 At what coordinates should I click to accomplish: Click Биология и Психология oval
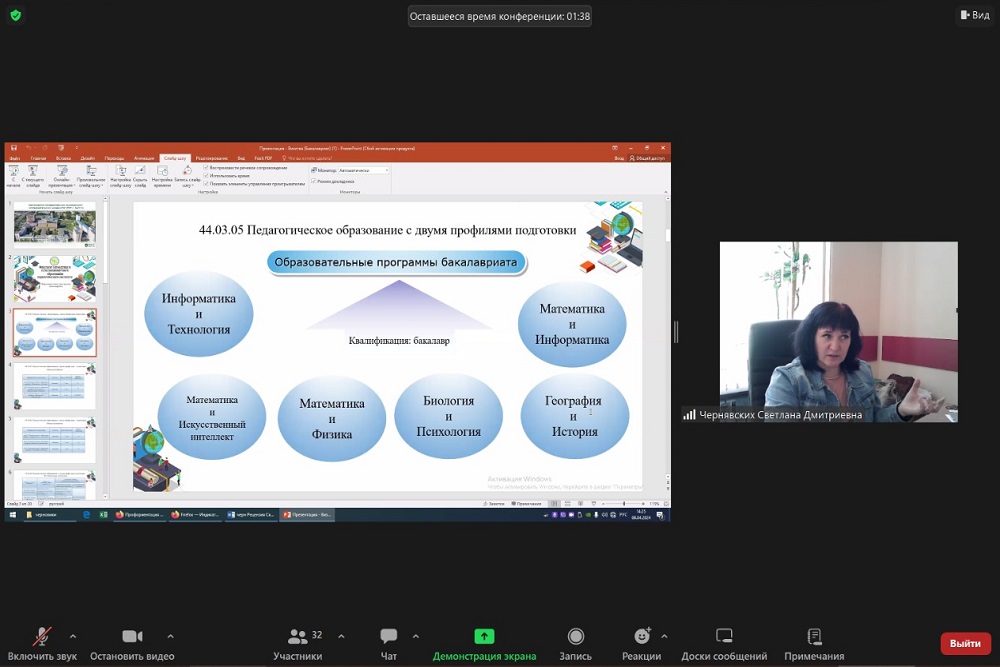click(x=448, y=416)
